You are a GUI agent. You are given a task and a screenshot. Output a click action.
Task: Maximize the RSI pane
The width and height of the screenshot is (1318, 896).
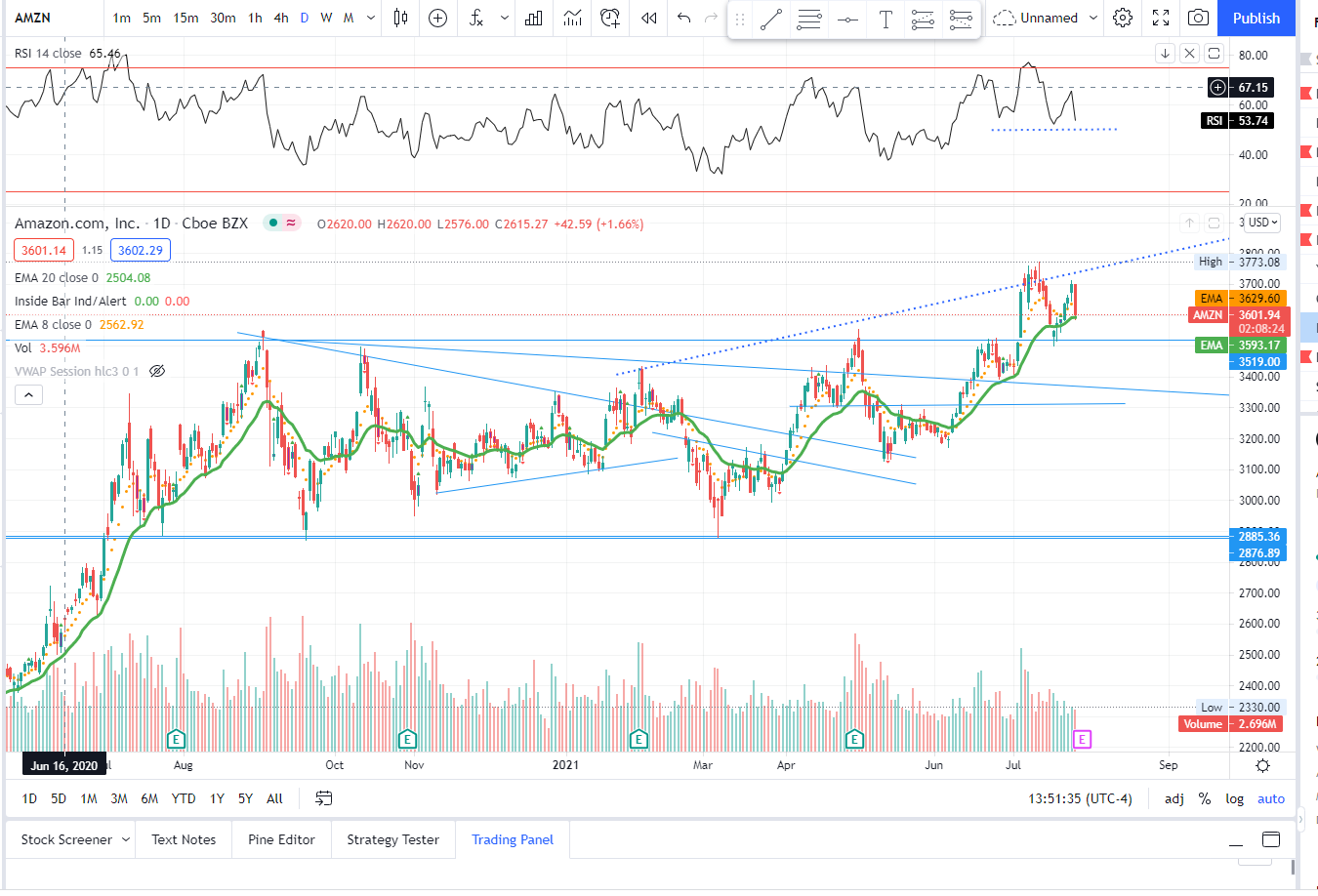coord(1214,54)
